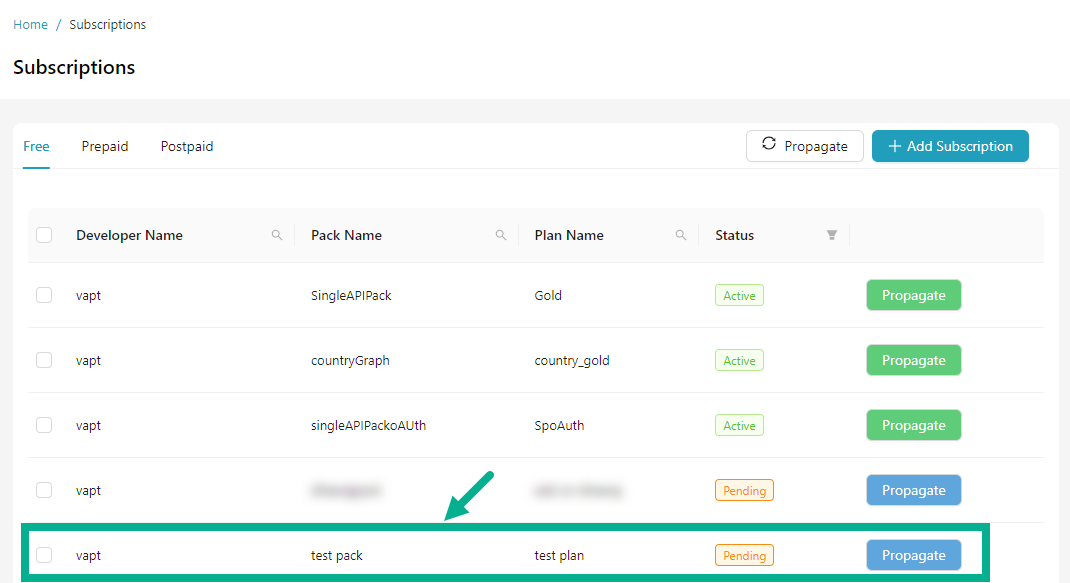Screen dimensions: 1070x583
Task: Check the checkbox for SingleAPIPack row
Action: coord(44,295)
